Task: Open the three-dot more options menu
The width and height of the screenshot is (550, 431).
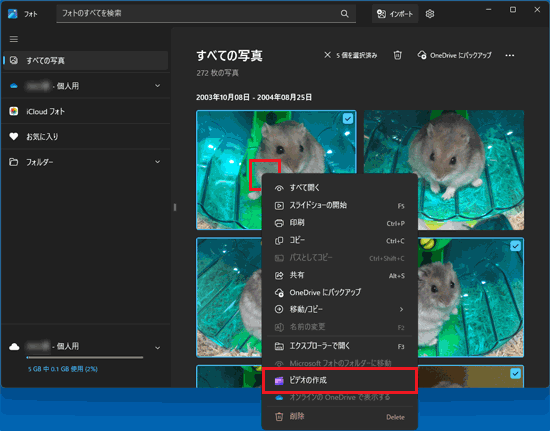Action: (510, 55)
